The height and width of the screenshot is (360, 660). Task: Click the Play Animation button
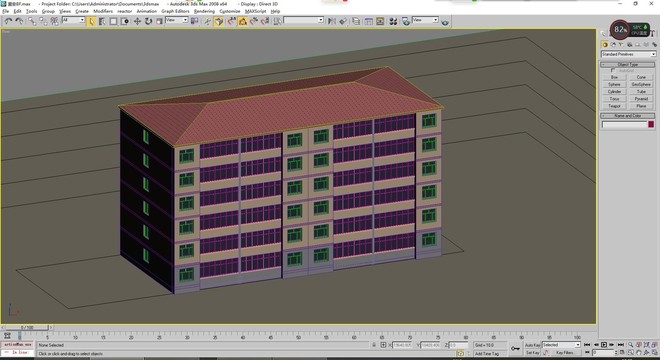point(604,345)
